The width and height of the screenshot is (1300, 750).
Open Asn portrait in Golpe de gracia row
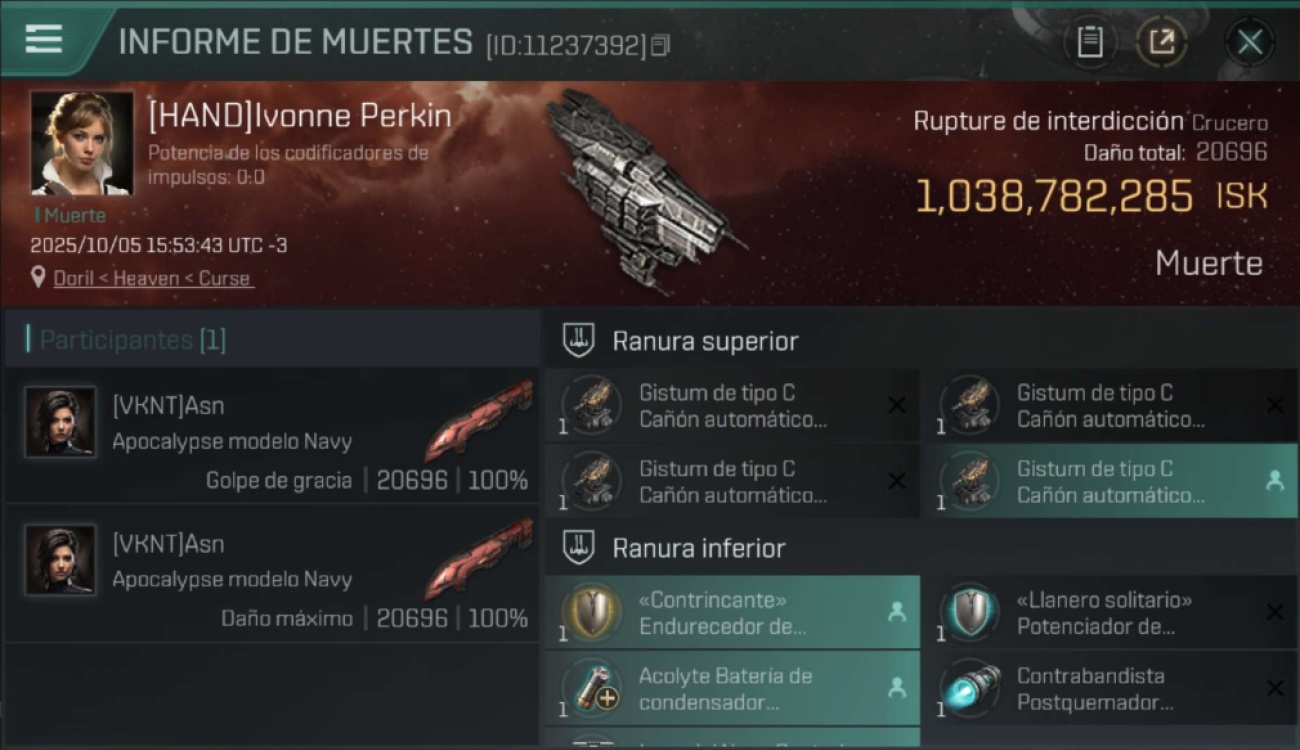[x=60, y=422]
